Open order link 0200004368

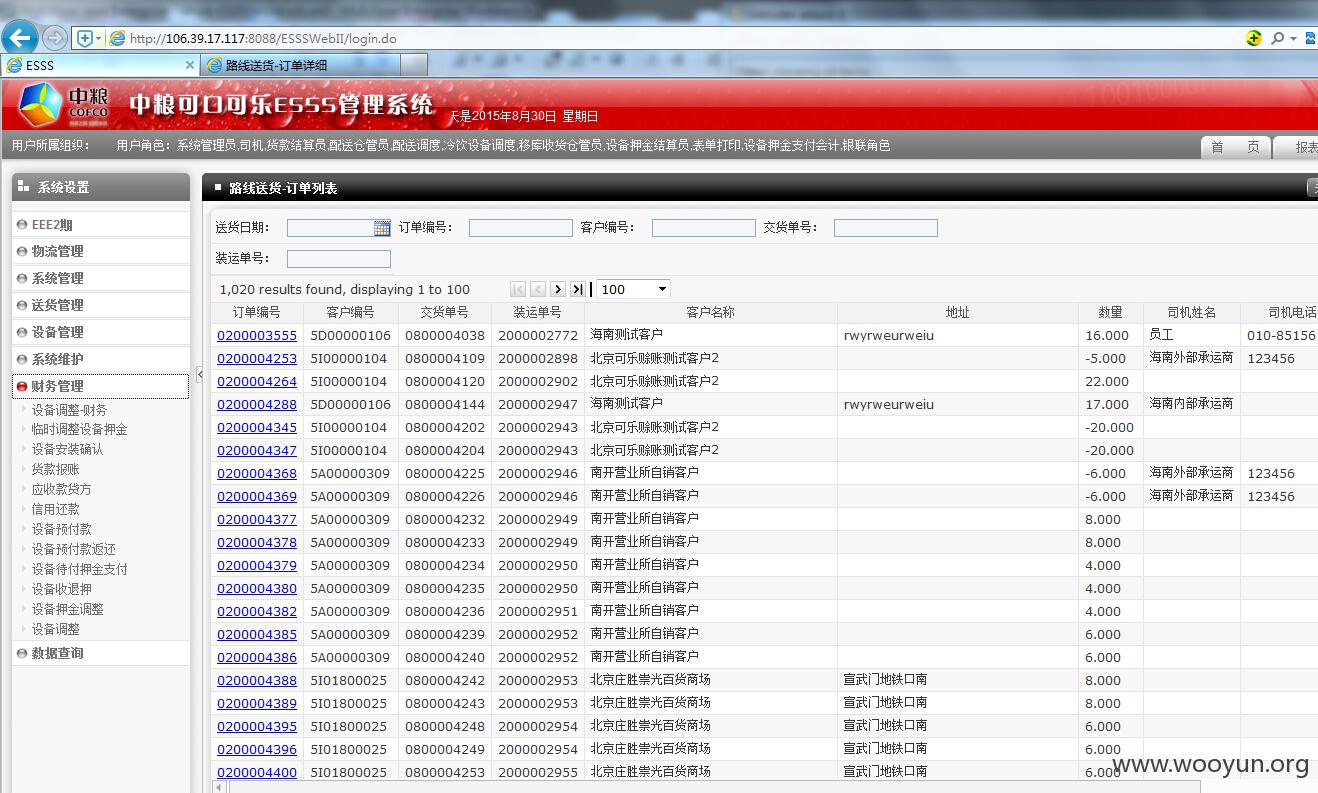coord(257,473)
